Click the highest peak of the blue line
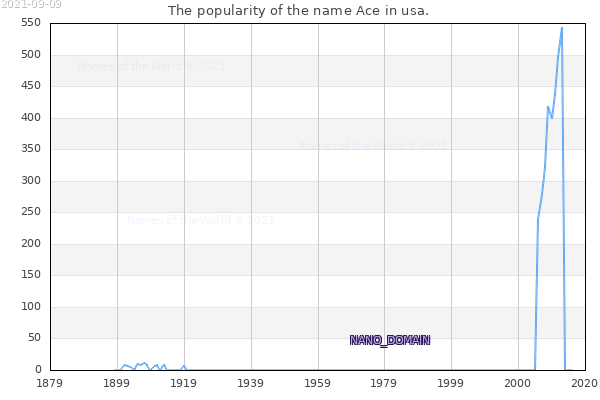 pyautogui.click(x=562, y=28)
